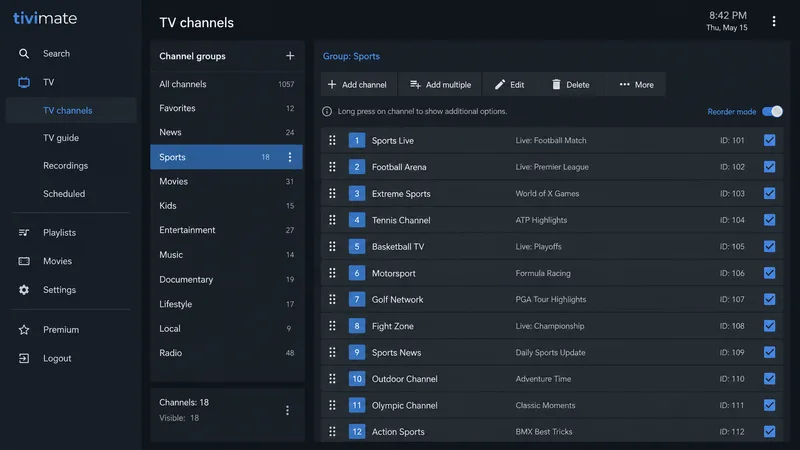The image size is (800, 450).
Task: Click the Action Sports channel name
Action: (398, 432)
